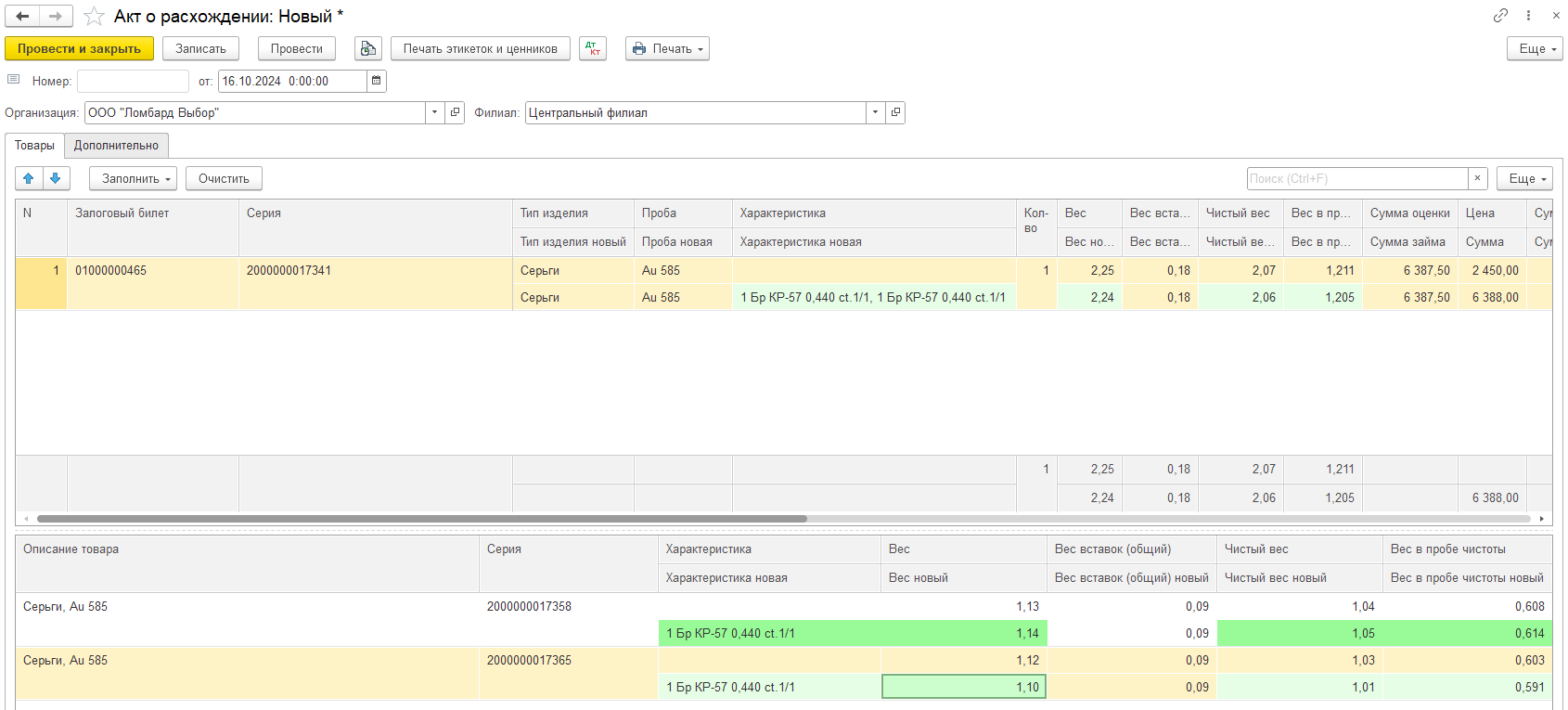Click purity weight cell 0,591
This screenshot has width=1568, height=710.
(1468, 687)
